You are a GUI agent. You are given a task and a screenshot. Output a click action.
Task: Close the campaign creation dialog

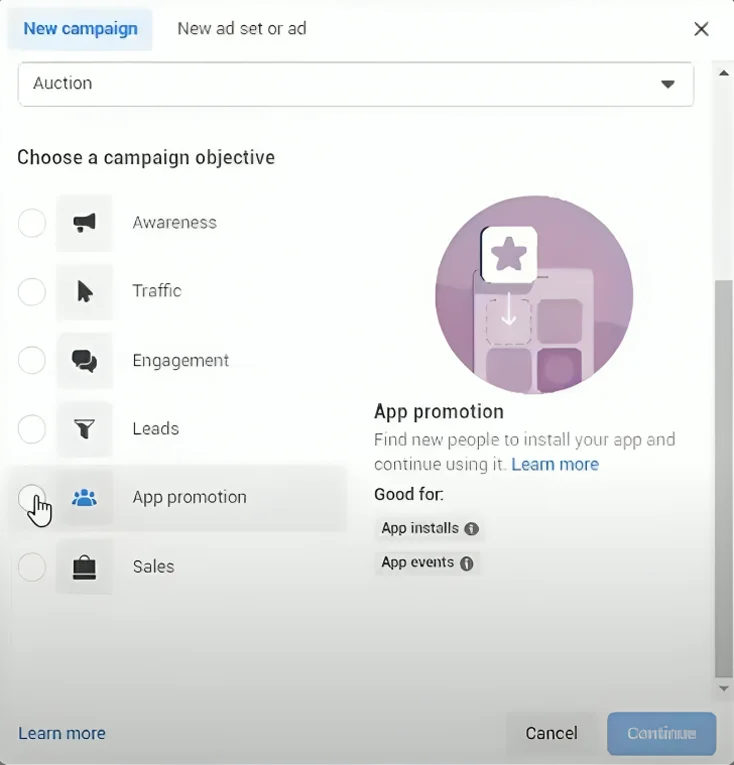[701, 29]
